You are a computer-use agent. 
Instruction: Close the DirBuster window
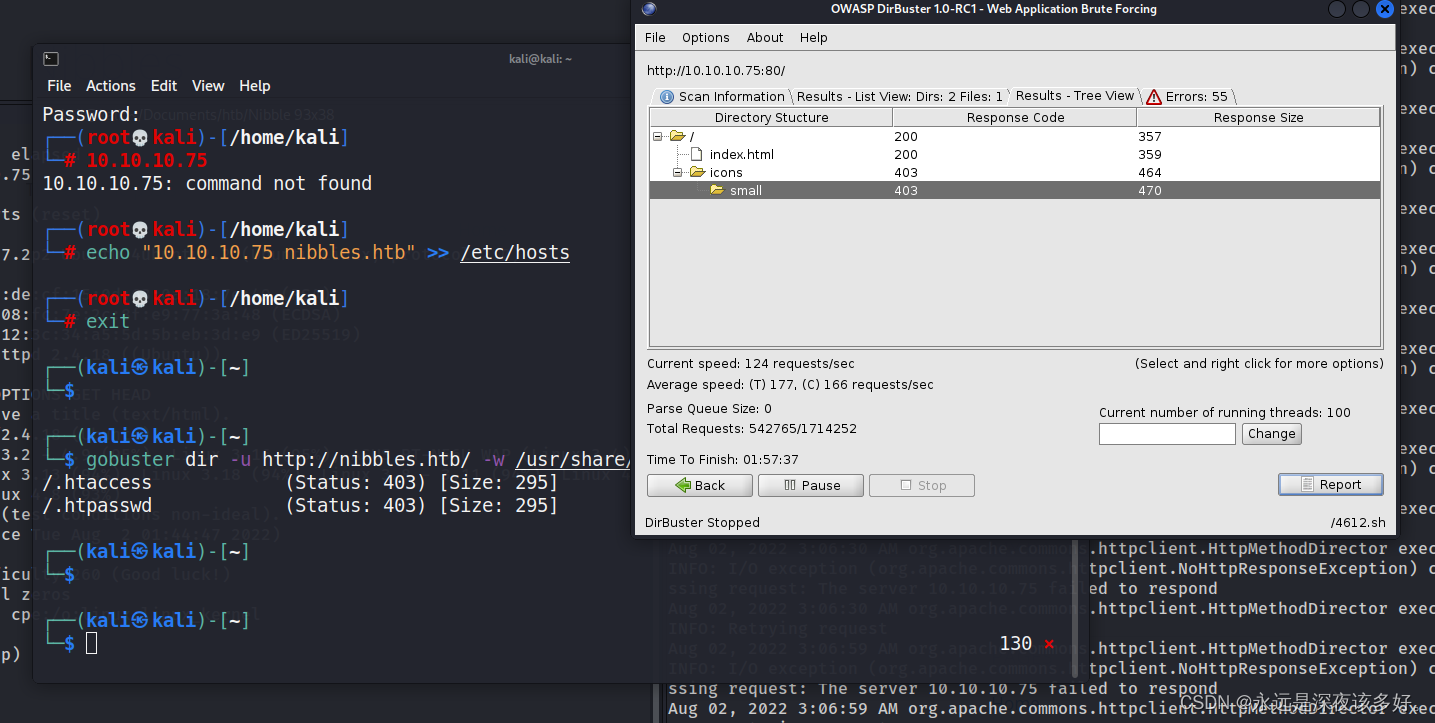tap(1384, 9)
